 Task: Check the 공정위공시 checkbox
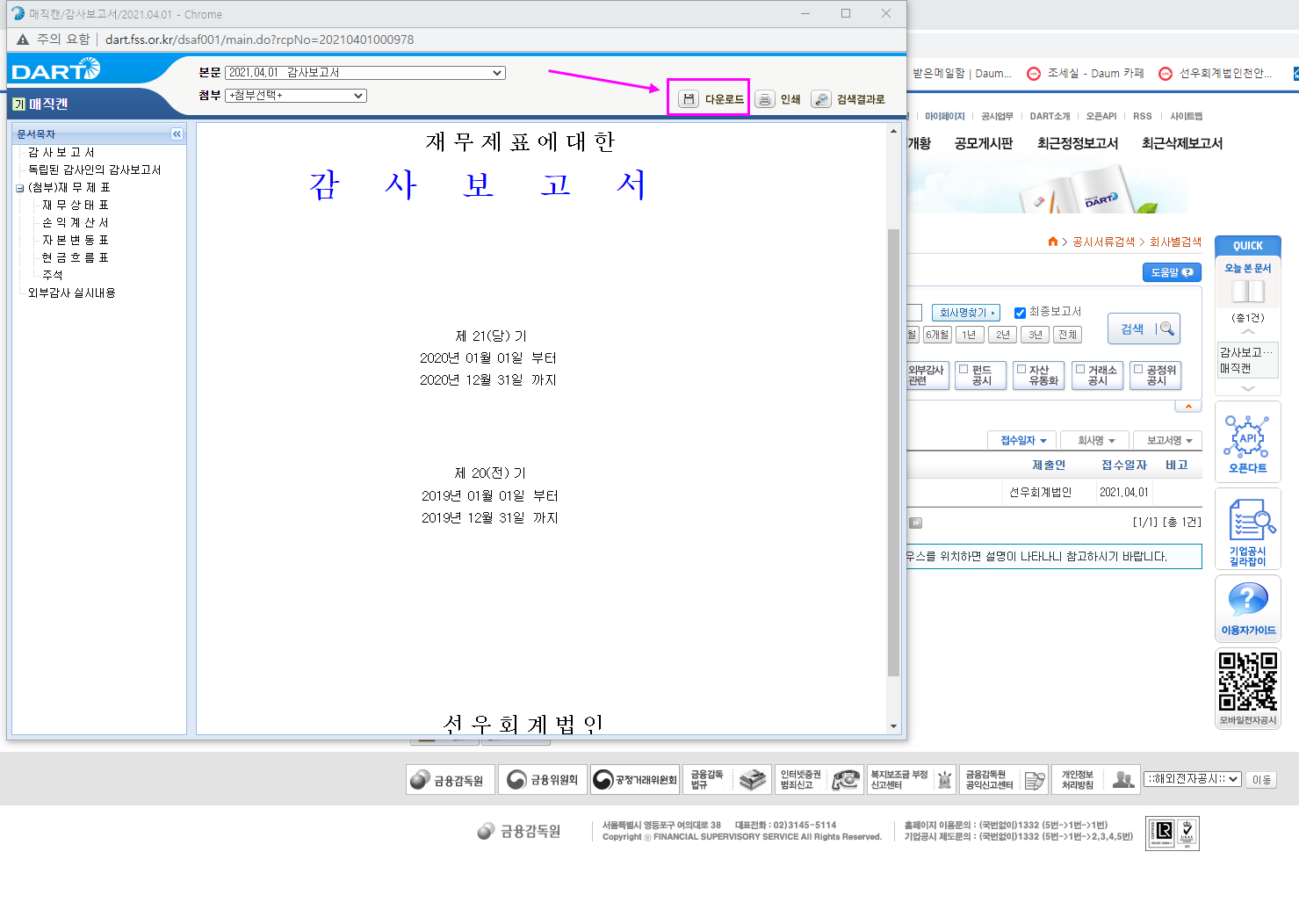pyautogui.click(x=1138, y=370)
